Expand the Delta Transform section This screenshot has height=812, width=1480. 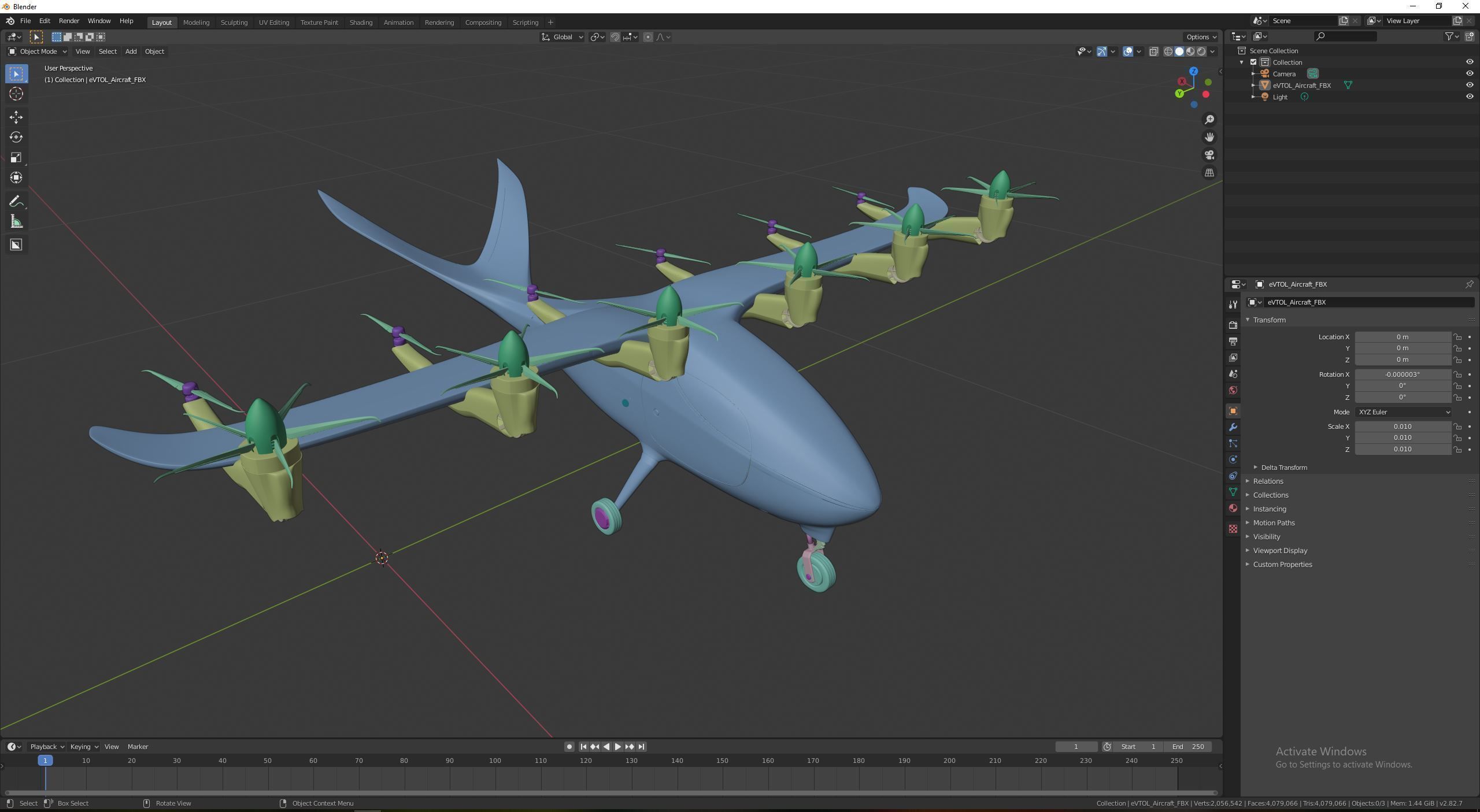[x=1283, y=468]
